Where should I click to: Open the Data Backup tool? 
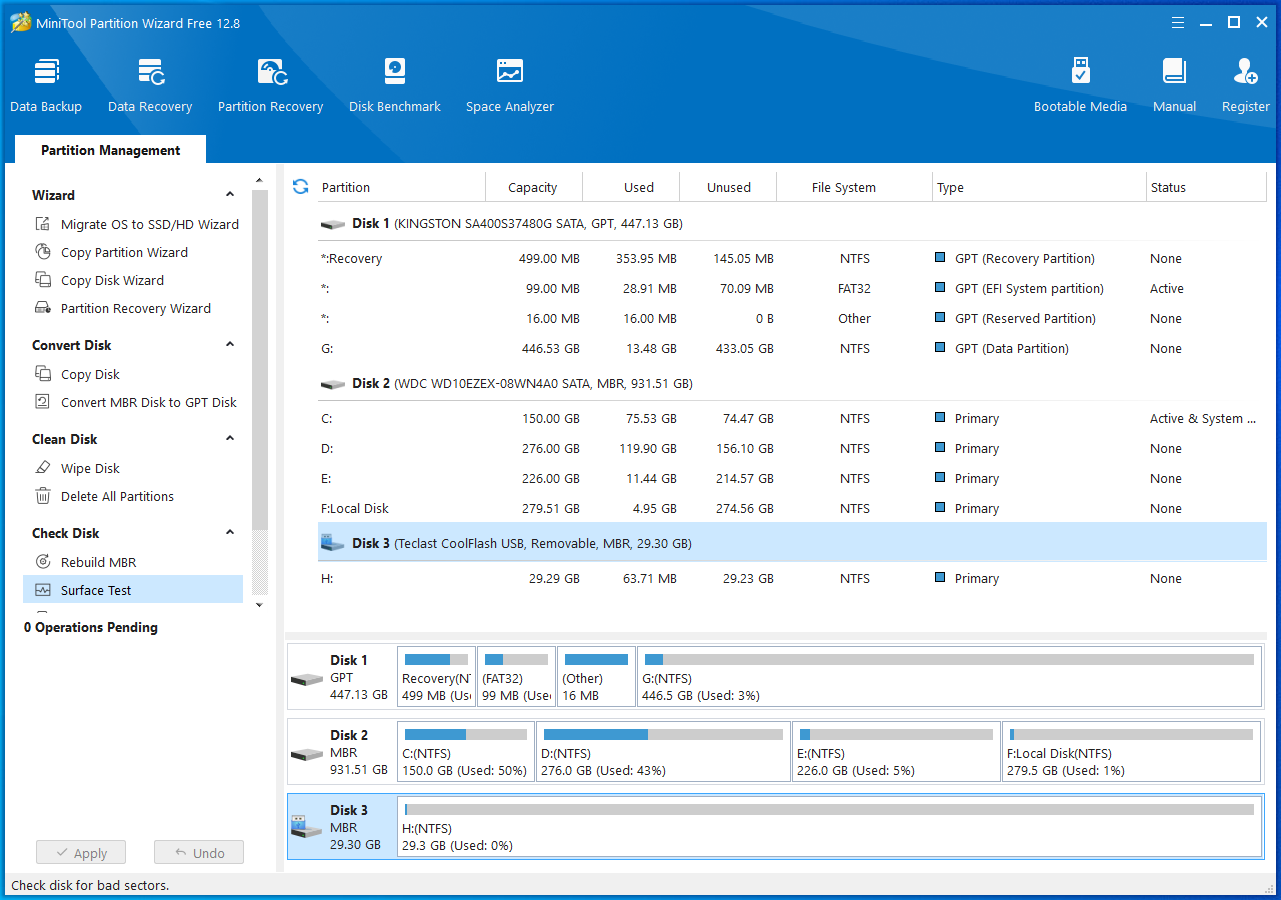tap(46, 85)
